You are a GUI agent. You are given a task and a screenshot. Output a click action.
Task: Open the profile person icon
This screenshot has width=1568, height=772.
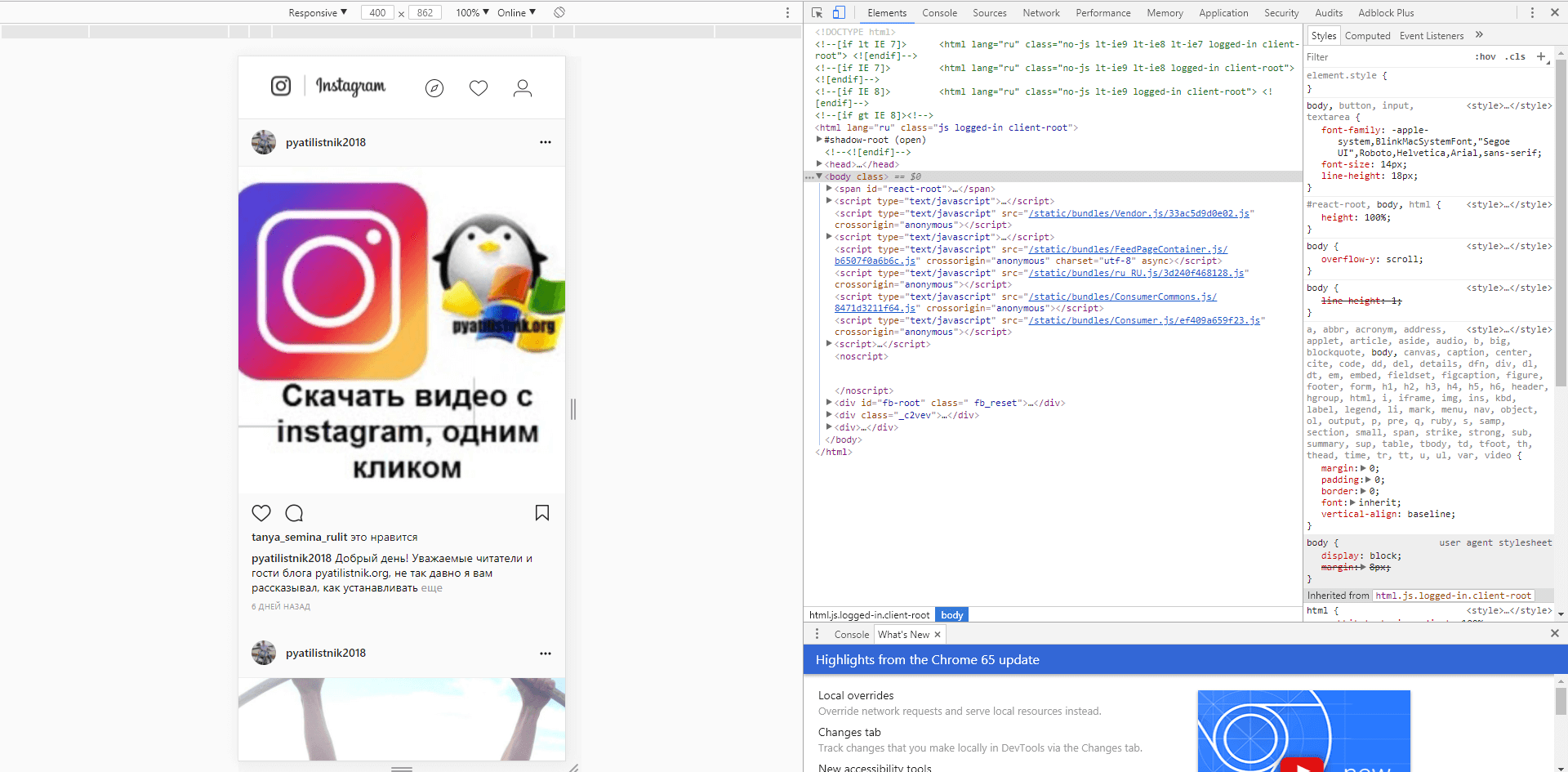pos(523,88)
